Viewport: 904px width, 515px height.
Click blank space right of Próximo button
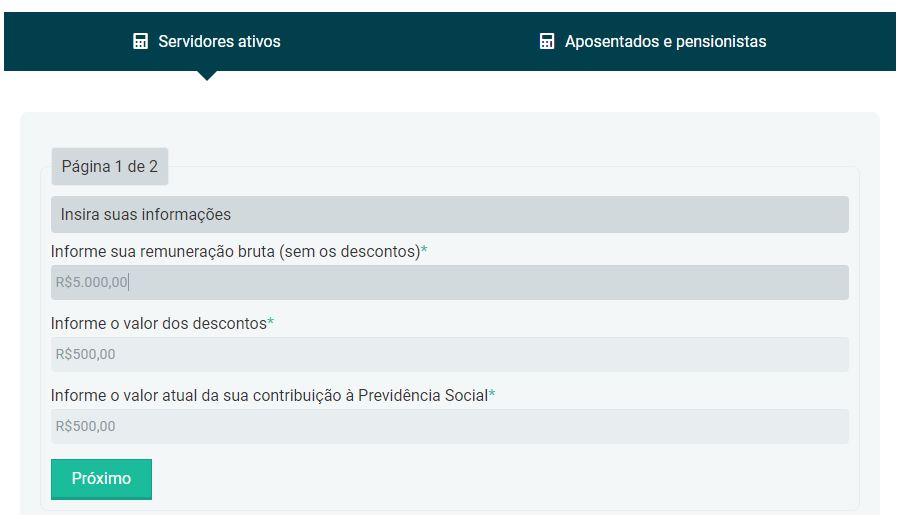500,479
